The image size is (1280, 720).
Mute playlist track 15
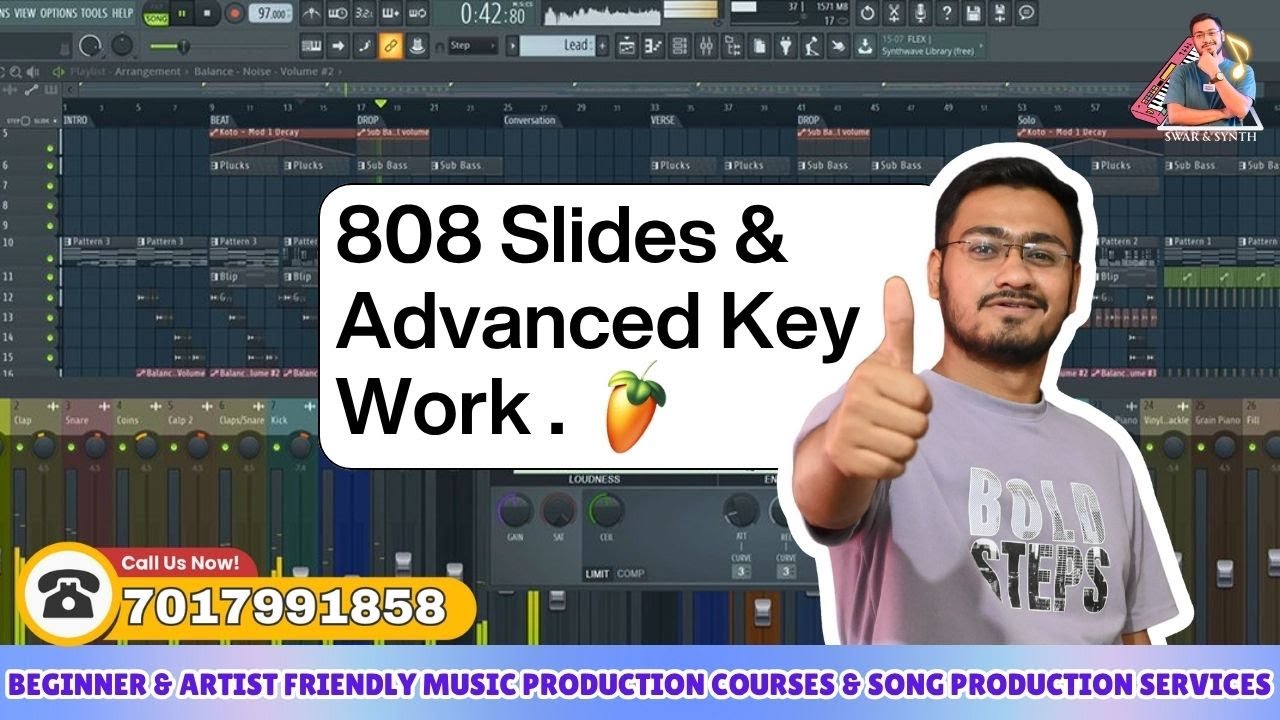click(x=50, y=357)
